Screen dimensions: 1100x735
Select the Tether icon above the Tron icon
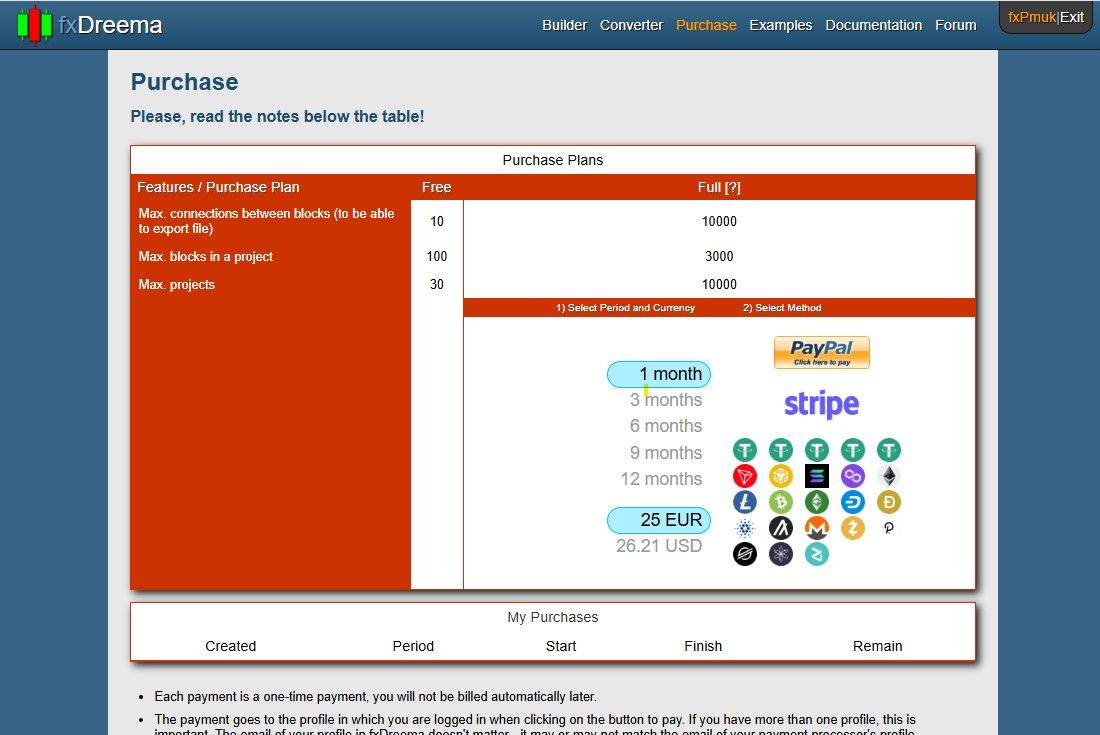coord(745,450)
